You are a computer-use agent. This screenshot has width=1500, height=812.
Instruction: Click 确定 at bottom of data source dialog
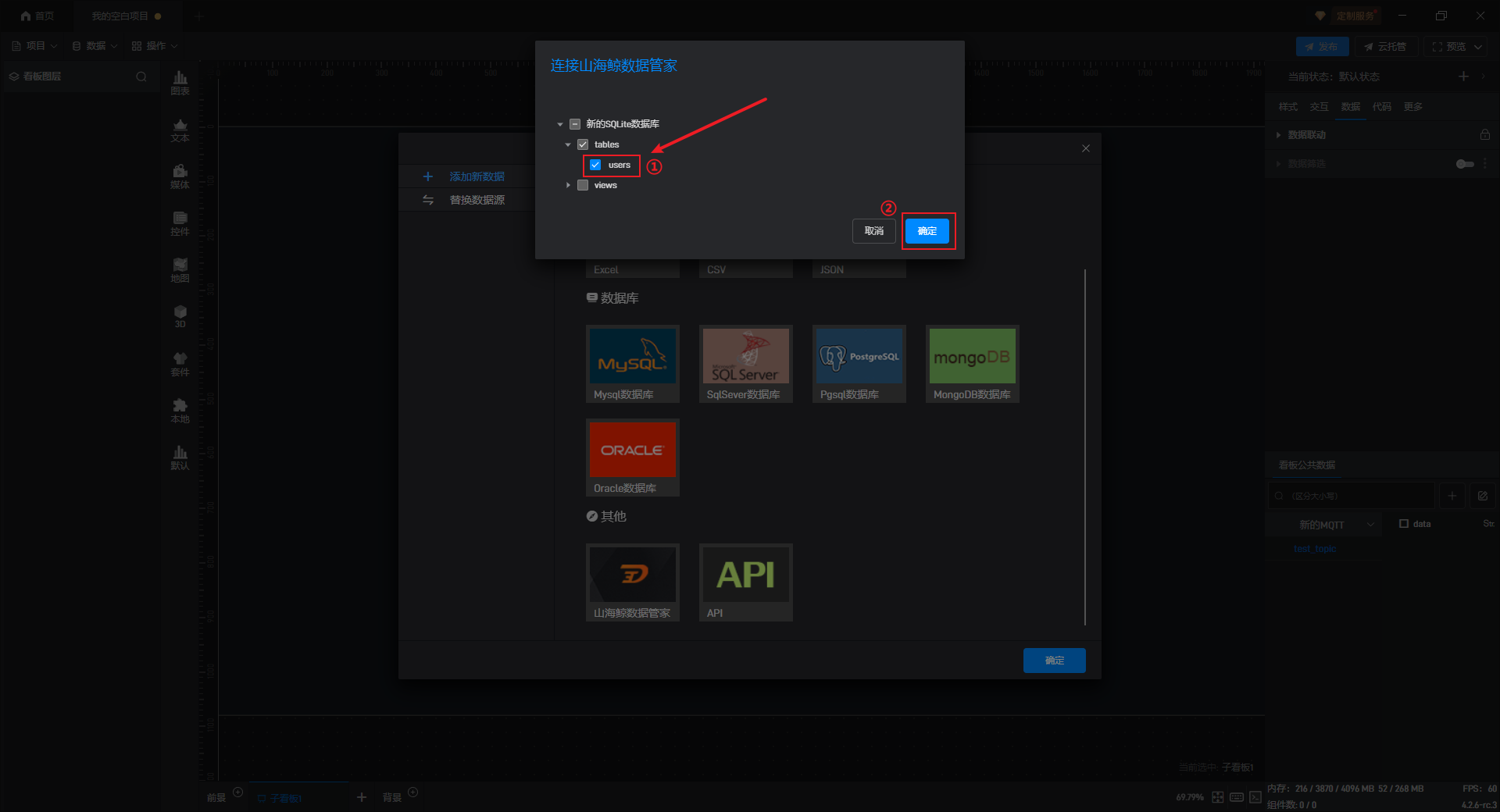point(1055,661)
